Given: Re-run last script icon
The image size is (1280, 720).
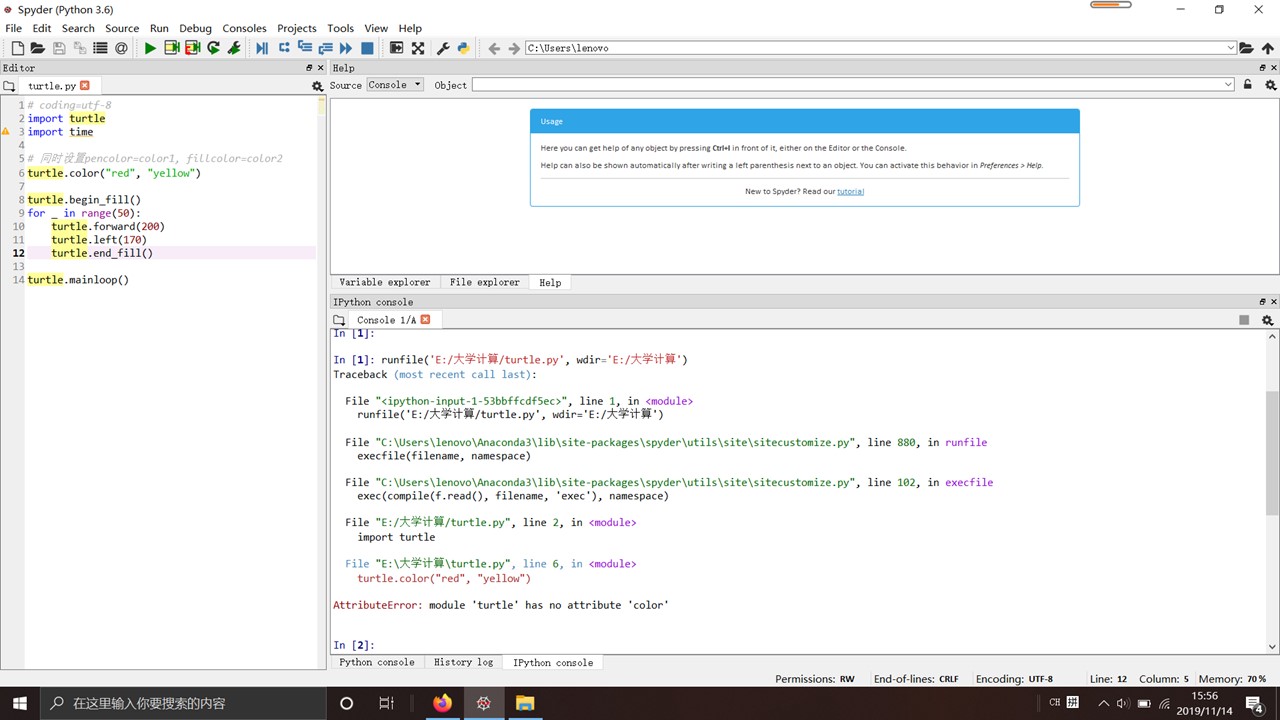Looking at the screenshot, I should coord(213,48).
